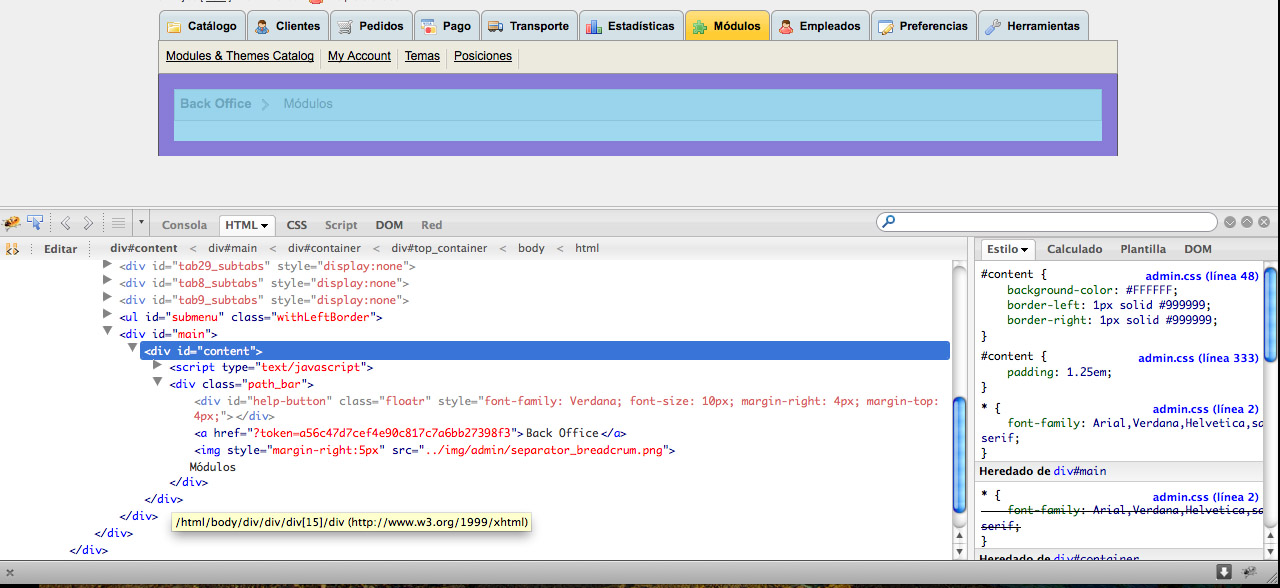Click the command line lines icon
This screenshot has width=1280, height=588.
(x=118, y=223)
